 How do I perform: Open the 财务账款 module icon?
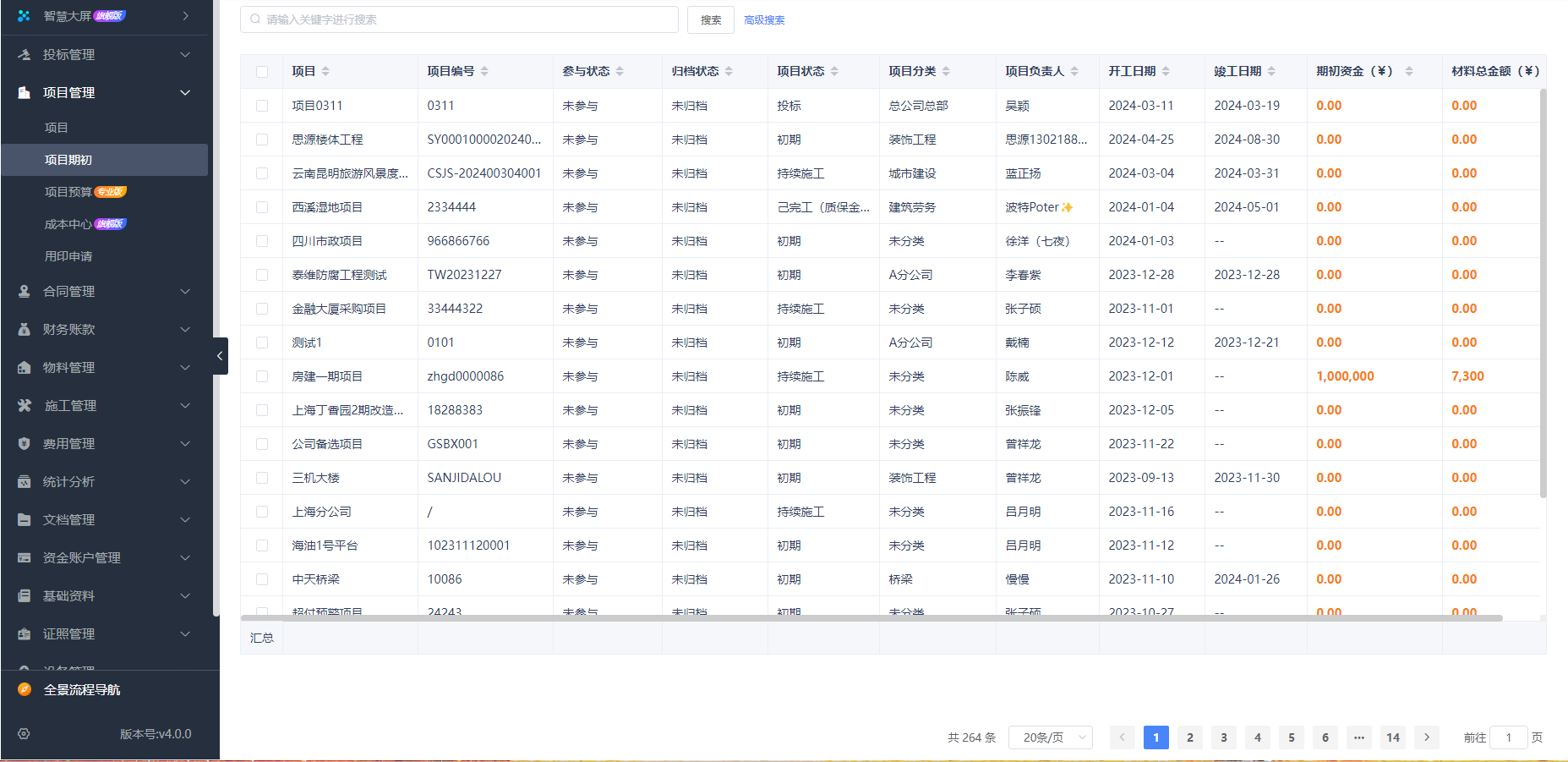point(22,329)
